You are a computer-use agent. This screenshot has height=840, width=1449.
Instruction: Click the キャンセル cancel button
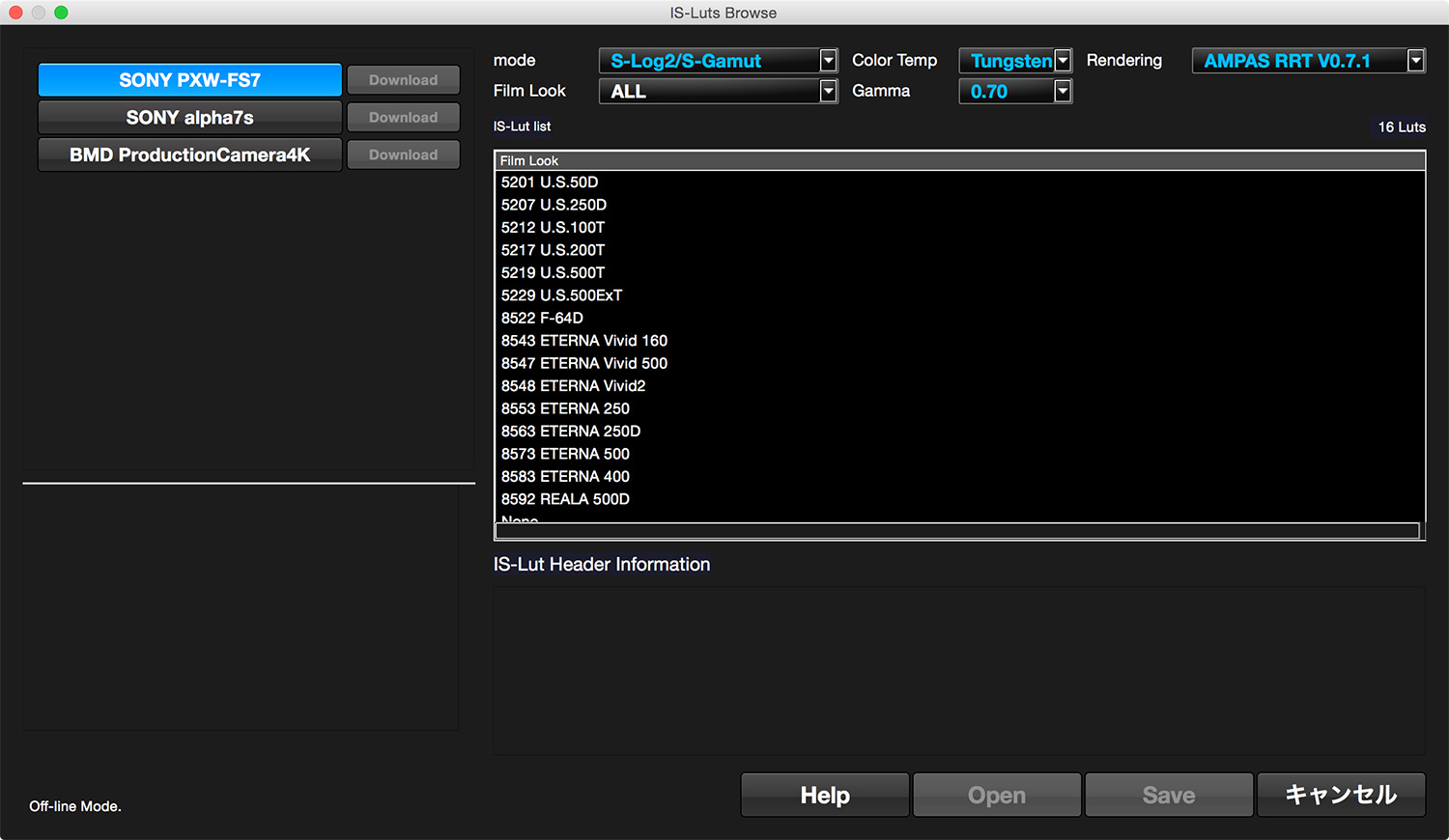point(1340,795)
